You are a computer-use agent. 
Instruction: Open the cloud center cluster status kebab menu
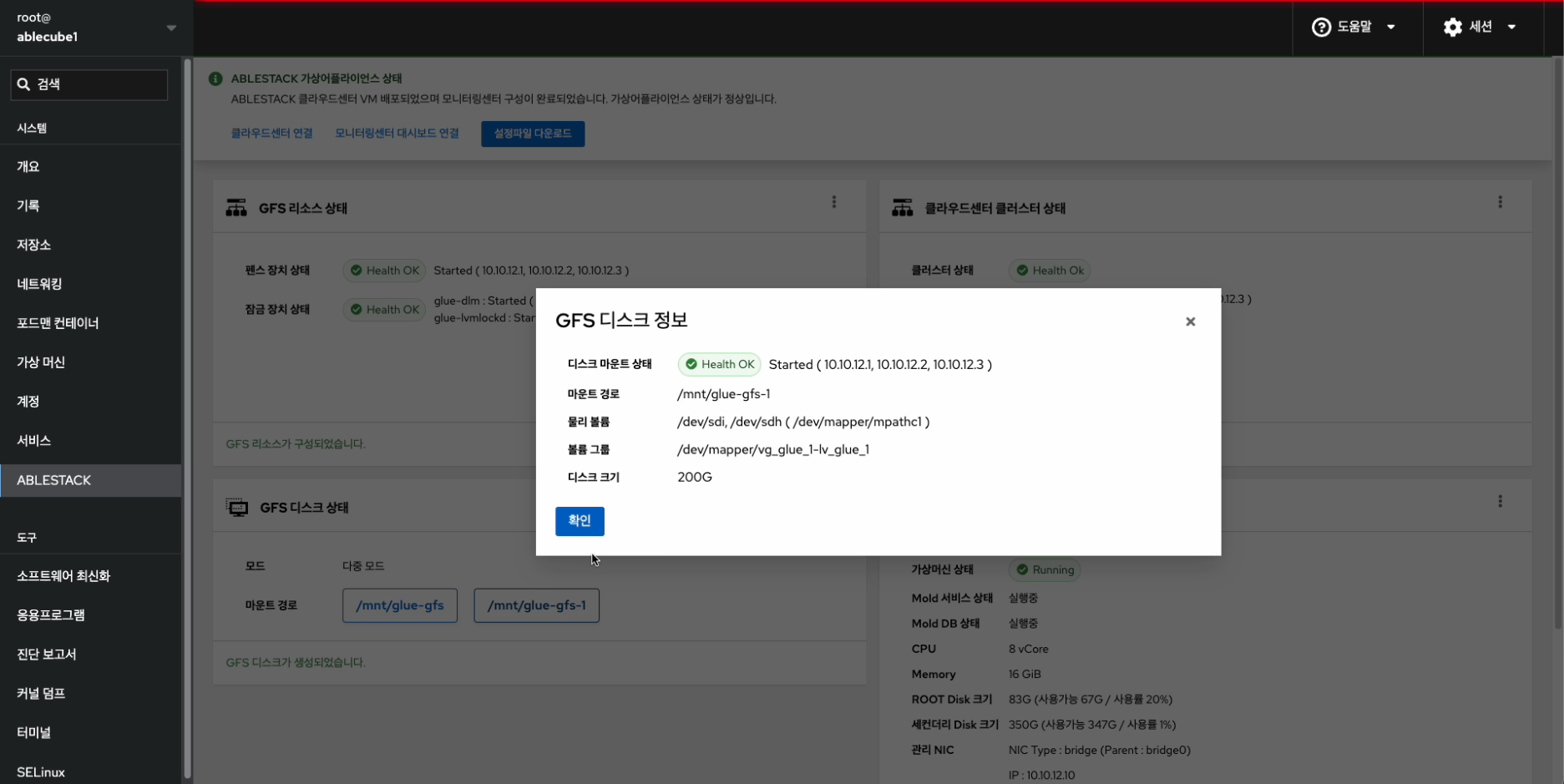(x=1500, y=202)
